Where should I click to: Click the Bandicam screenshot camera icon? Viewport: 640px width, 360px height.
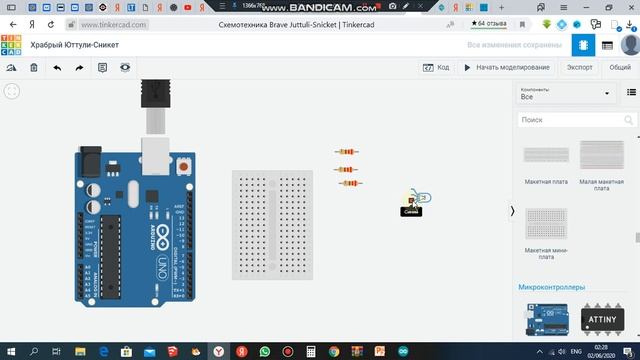point(393,6)
